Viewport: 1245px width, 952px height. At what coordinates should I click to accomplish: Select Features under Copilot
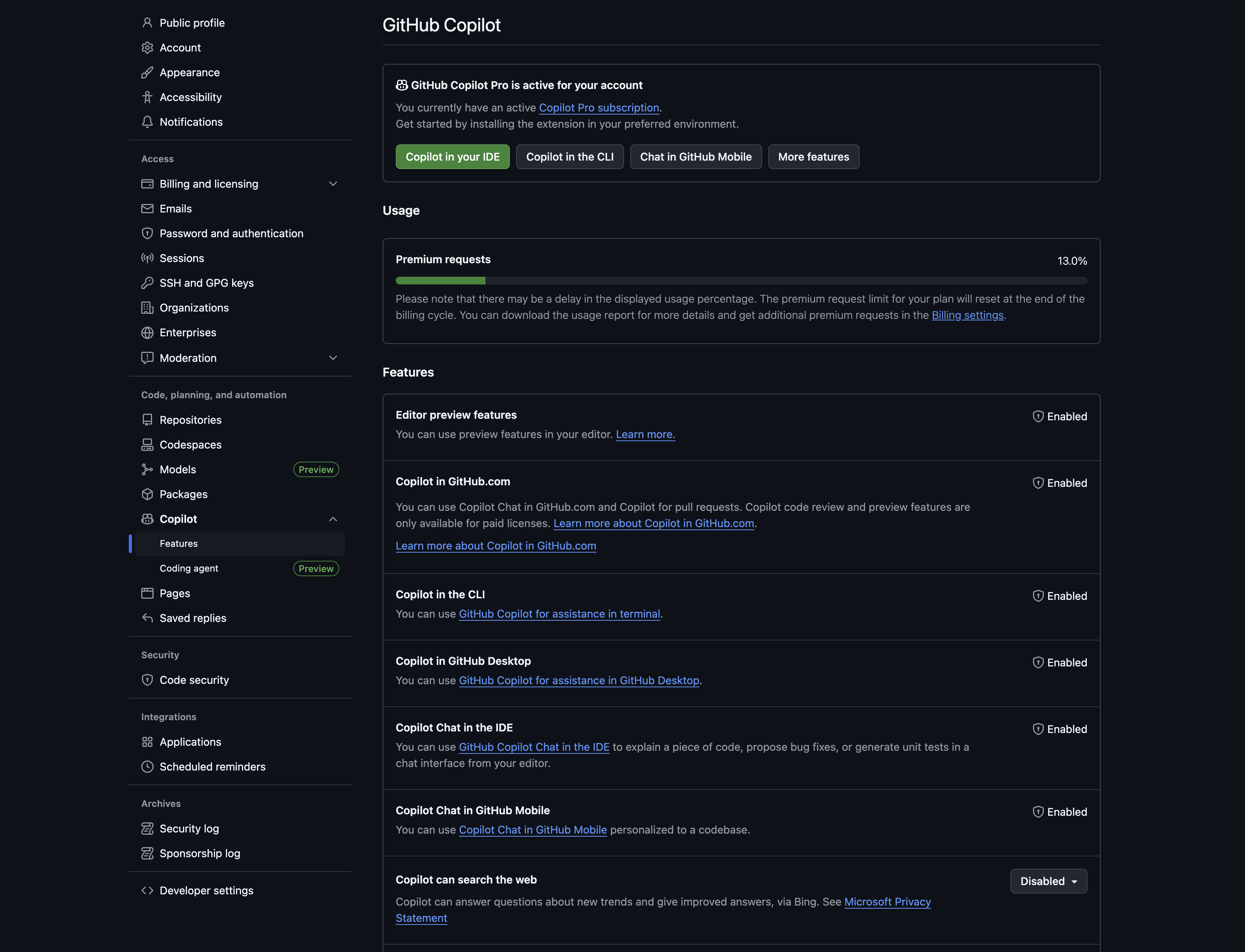[179, 543]
